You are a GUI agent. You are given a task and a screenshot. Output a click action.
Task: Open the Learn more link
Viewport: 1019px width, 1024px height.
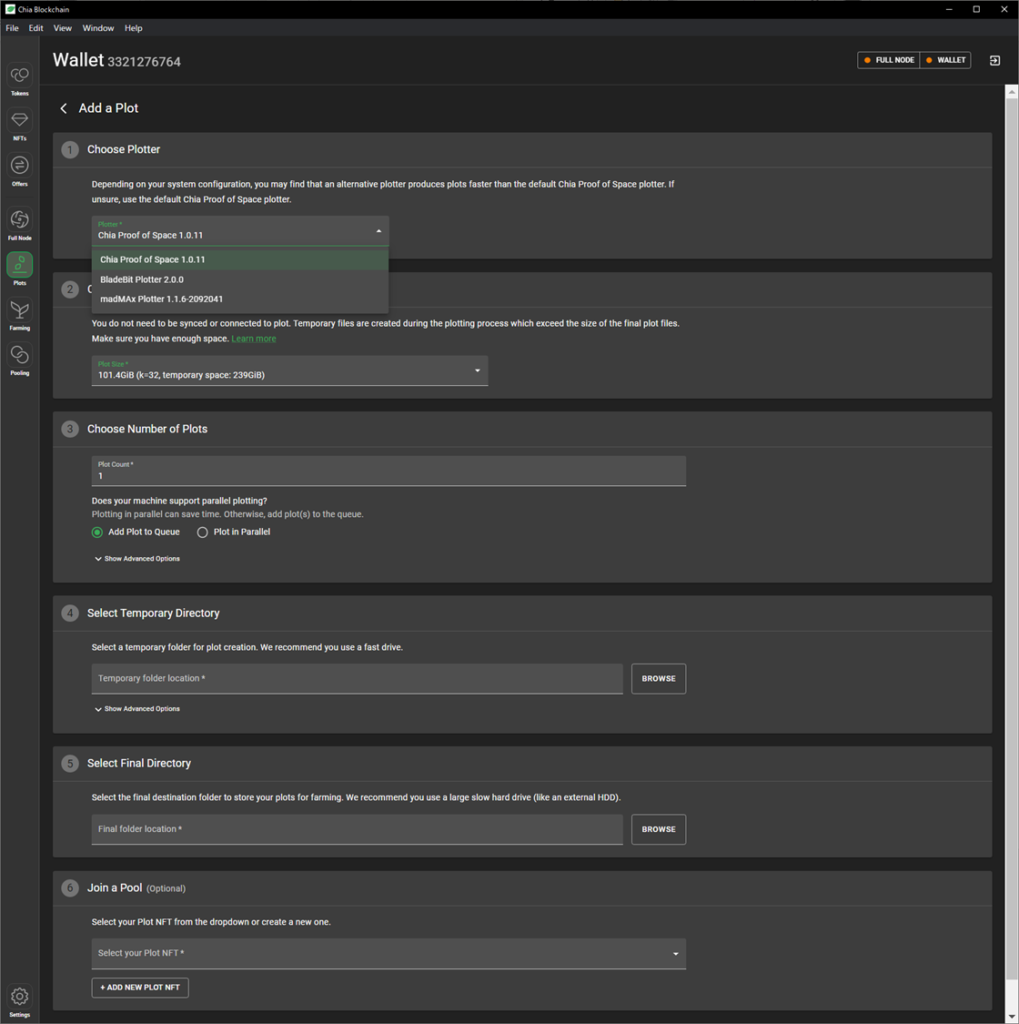253,339
